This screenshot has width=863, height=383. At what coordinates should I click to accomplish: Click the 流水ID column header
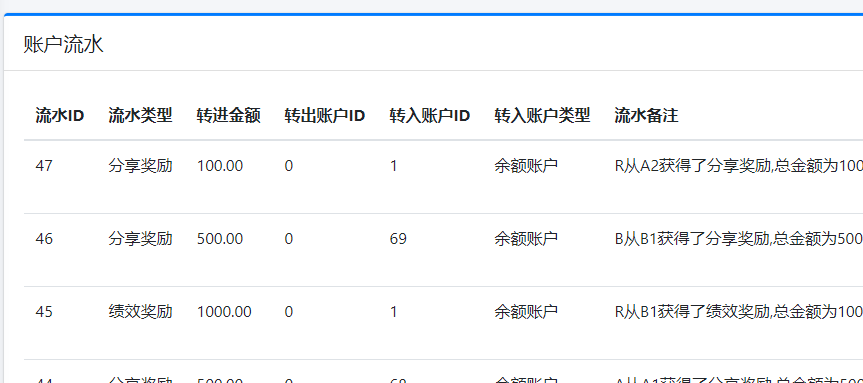[x=60, y=116]
